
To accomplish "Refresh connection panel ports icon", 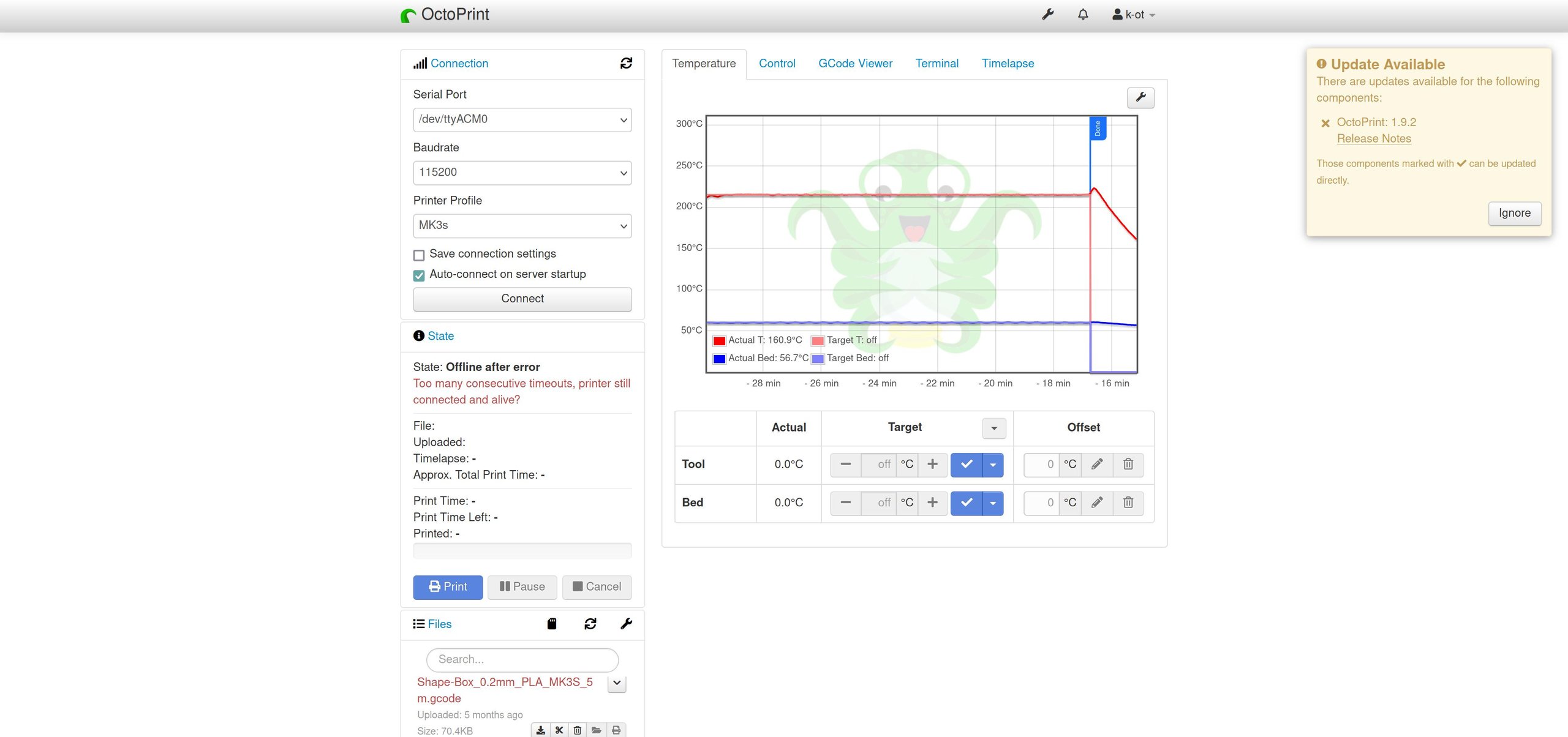I will tap(626, 63).
